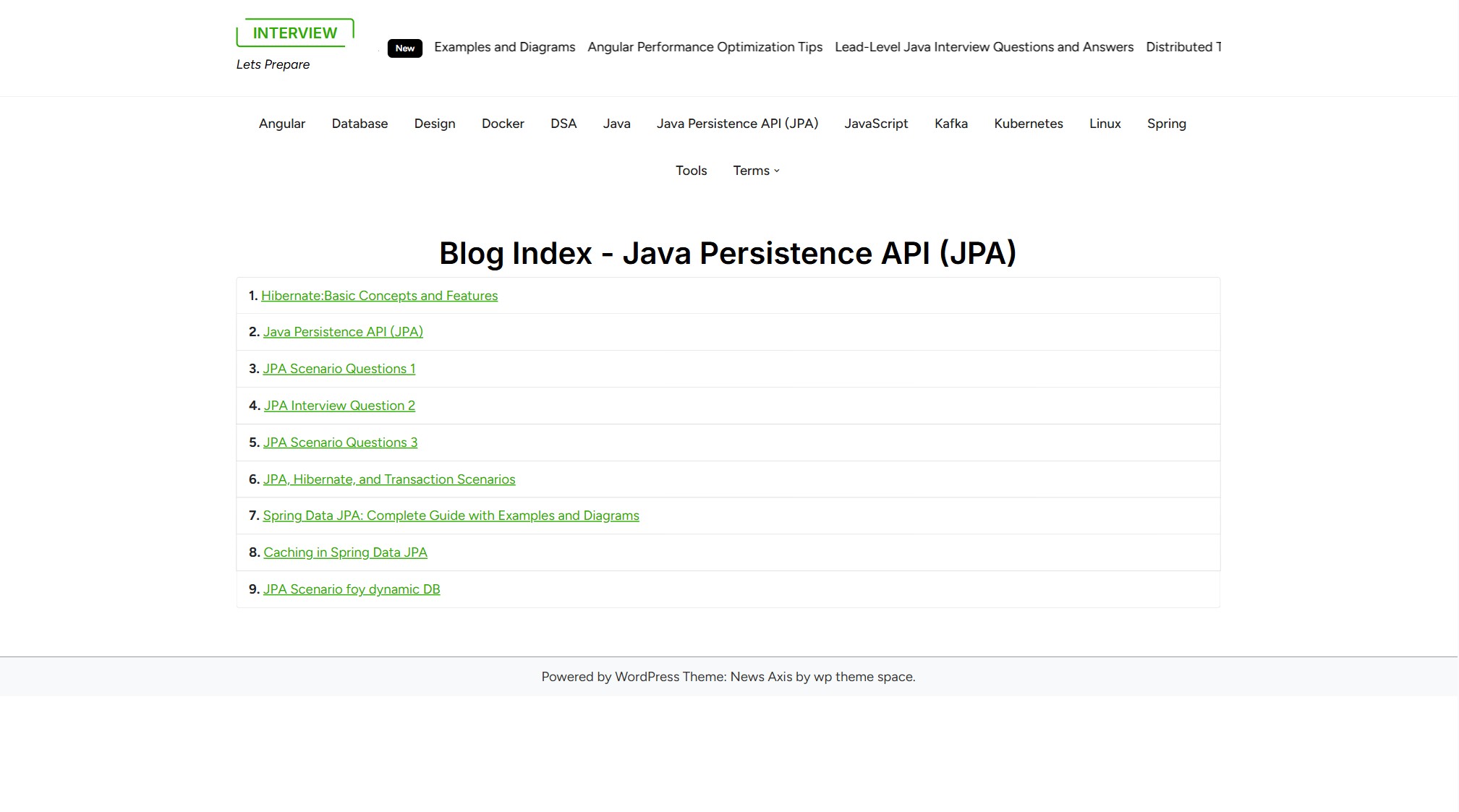Open the INTERVIEW site logo
The height and width of the screenshot is (812, 1459).
[x=295, y=33]
